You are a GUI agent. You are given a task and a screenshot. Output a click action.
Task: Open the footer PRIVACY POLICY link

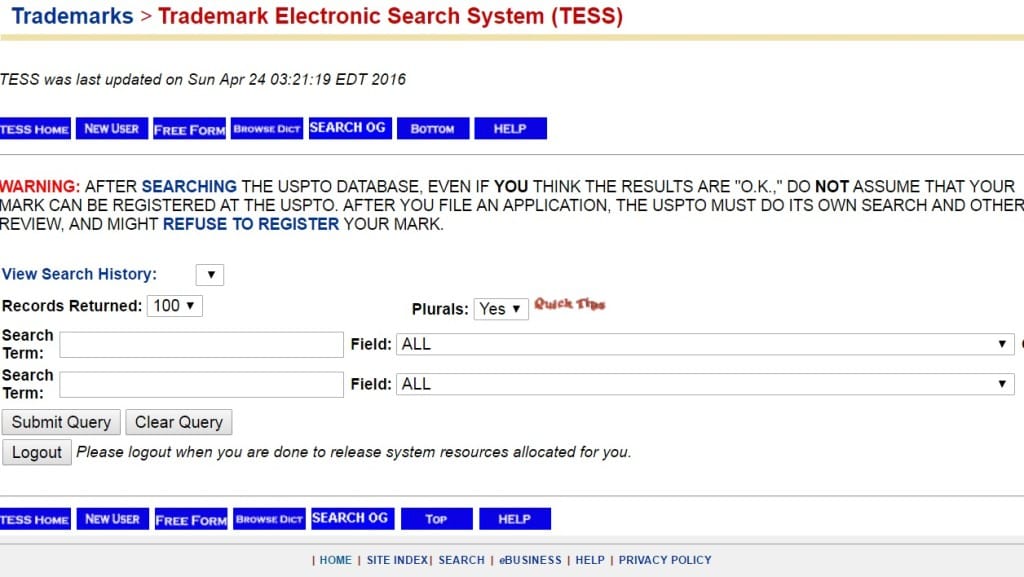(665, 560)
